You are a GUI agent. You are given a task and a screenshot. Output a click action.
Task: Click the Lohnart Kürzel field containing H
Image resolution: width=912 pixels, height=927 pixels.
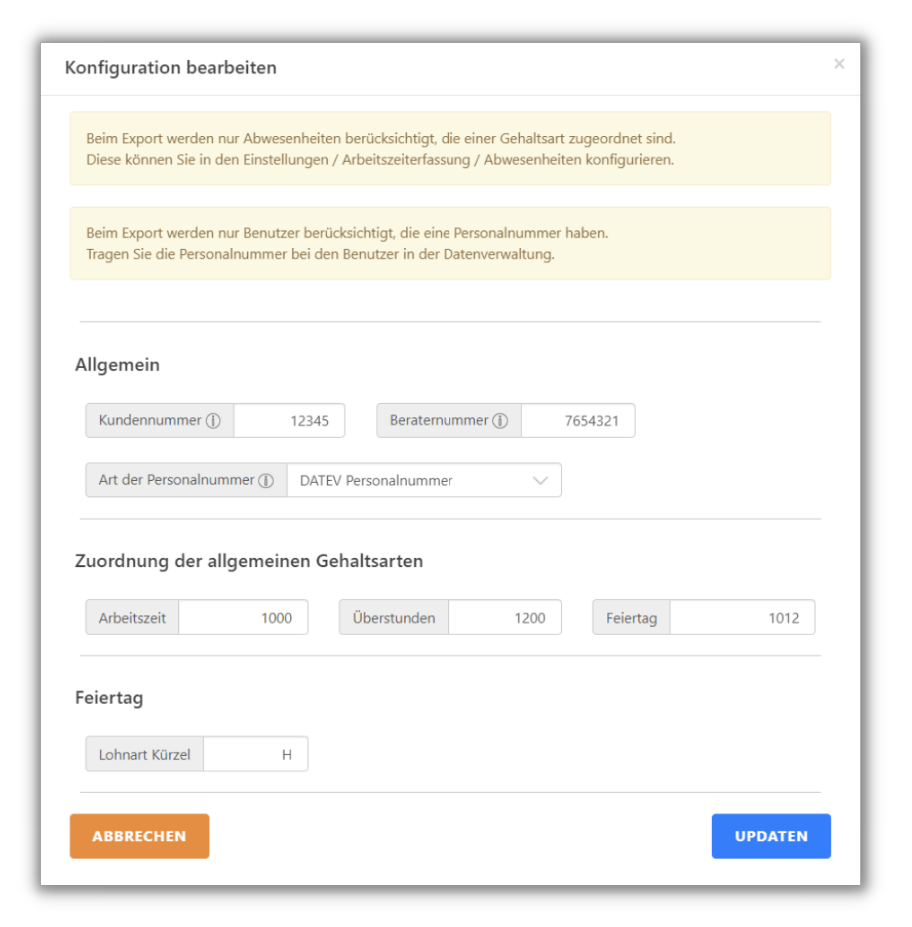(255, 755)
